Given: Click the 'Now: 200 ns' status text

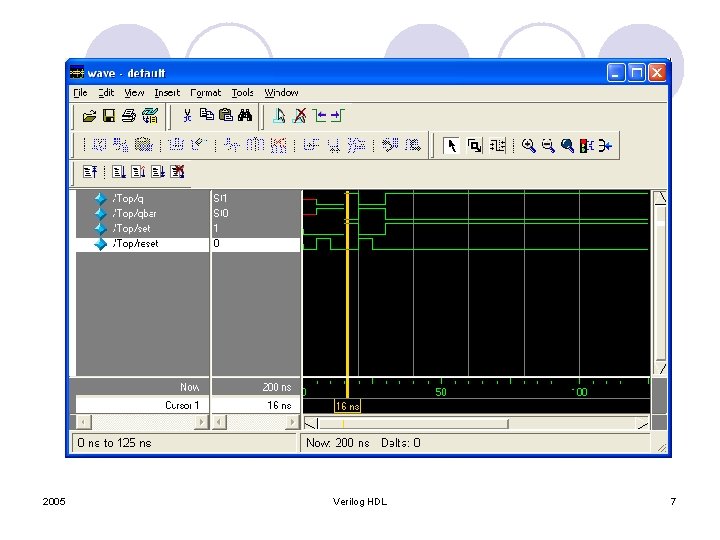Looking at the screenshot, I should pyautogui.click(x=338, y=443).
